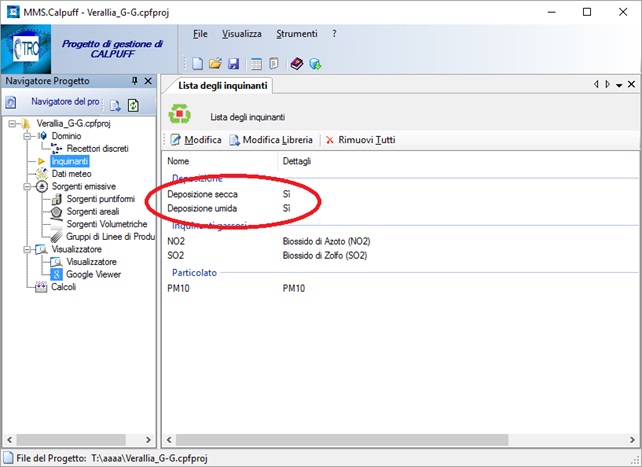Open the tab list dropdown arrow

[619, 85]
